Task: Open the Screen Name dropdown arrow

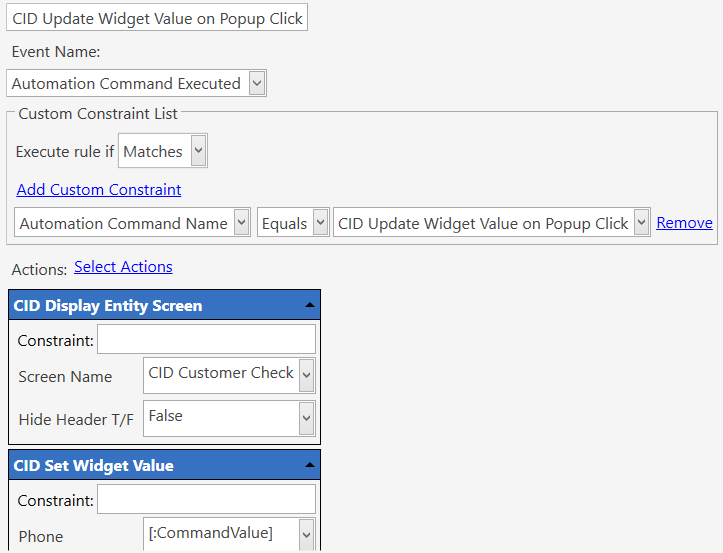Action: 307,375
